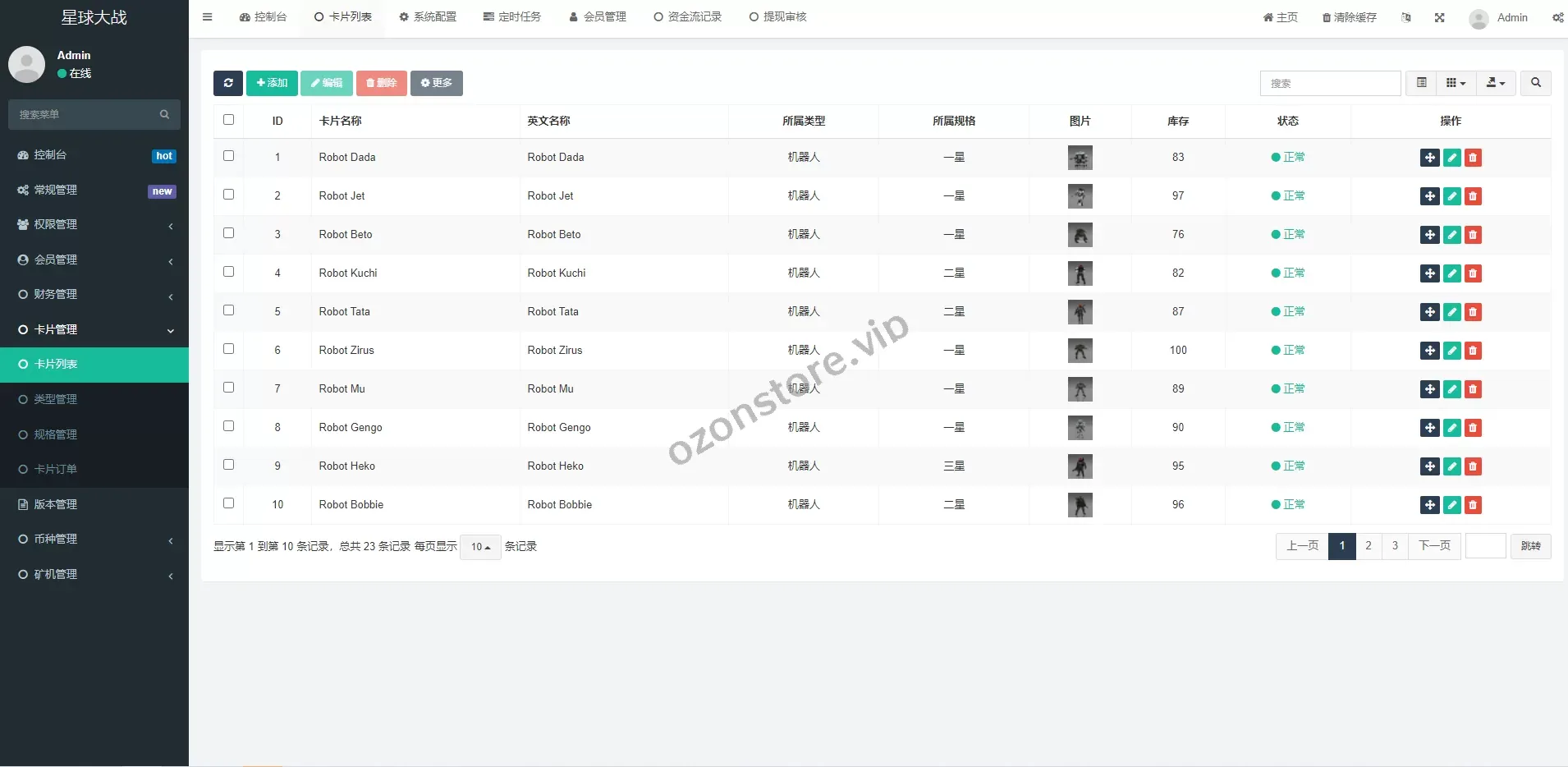Click the green 添加 button
Screen dimensions: 1568x767
tap(272, 83)
